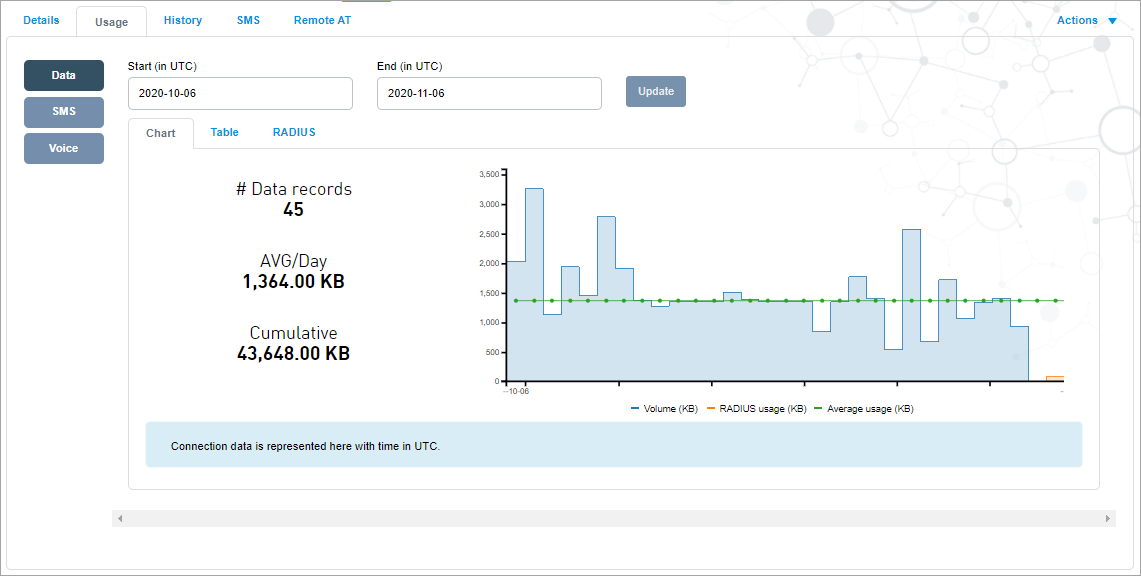Switch to the History tab
This screenshot has height=576, width=1141.
click(x=183, y=20)
